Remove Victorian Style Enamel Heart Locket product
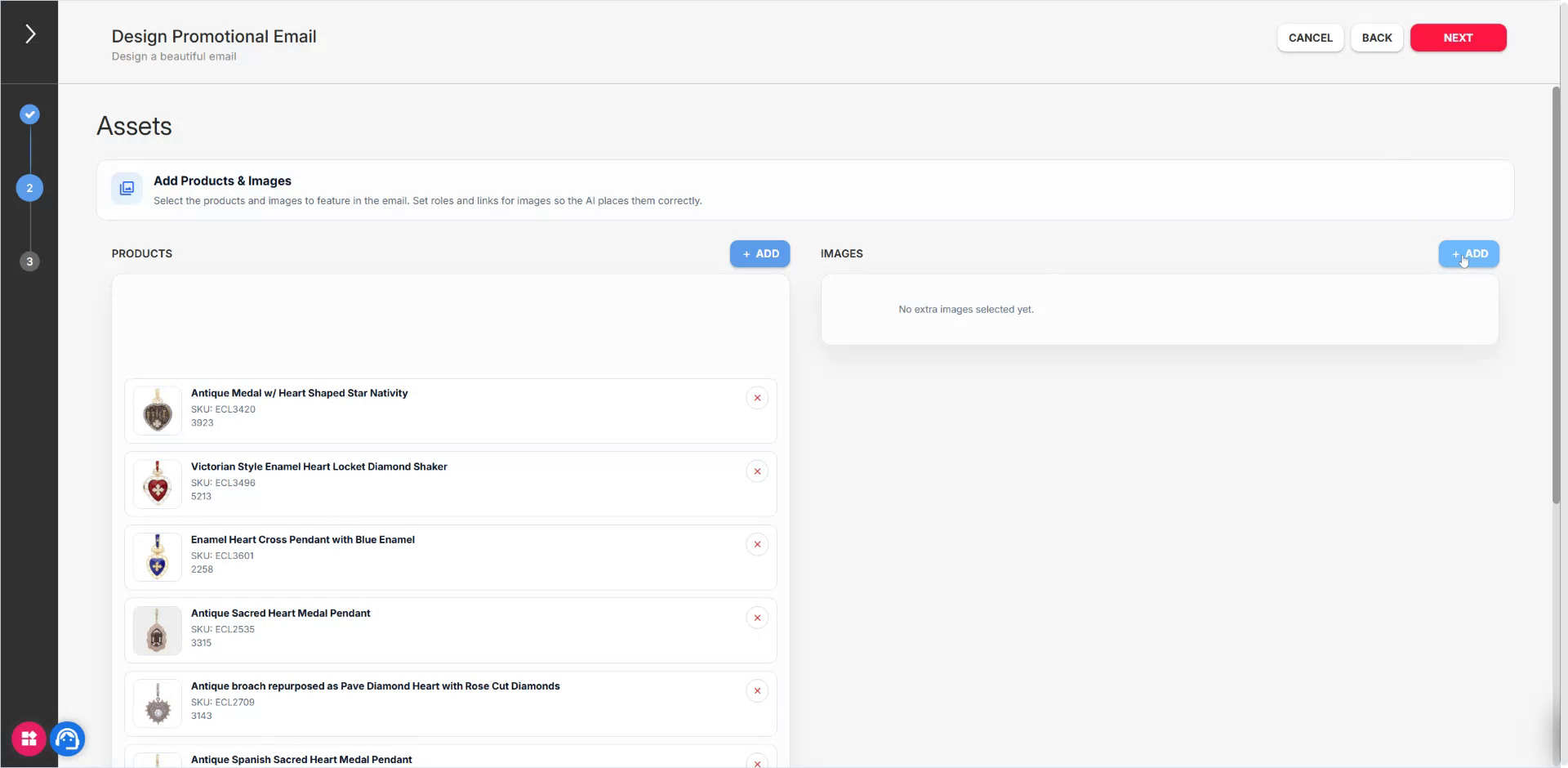The height and width of the screenshot is (768, 1568). (x=757, y=471)
